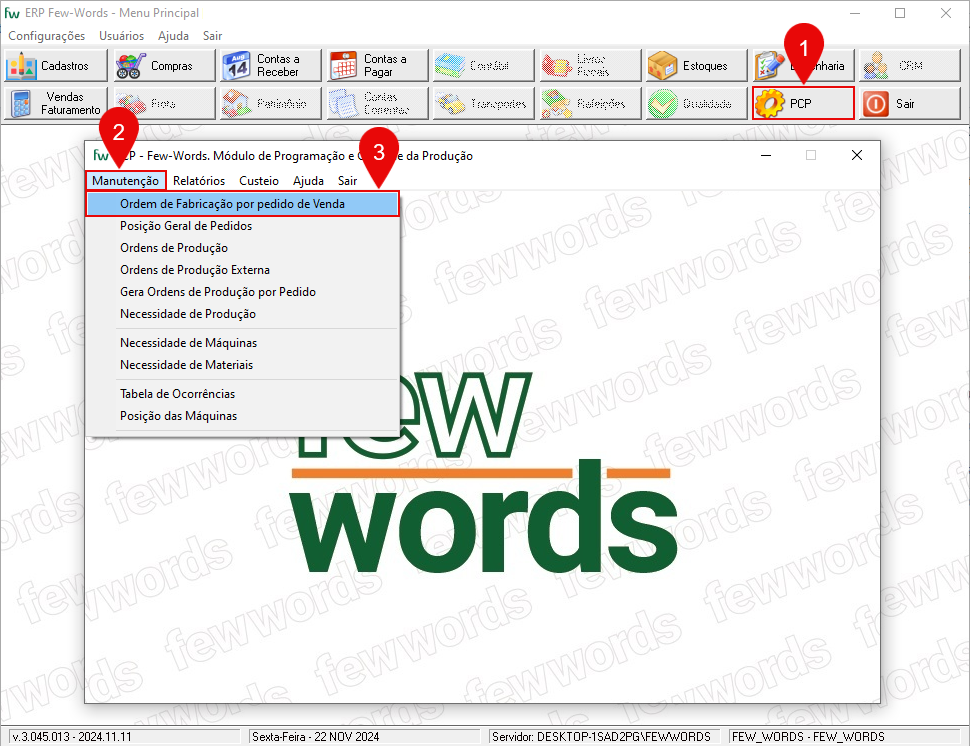This screenshot has width=970, height=746.
Task: Open Tabela de Ocorrências
Action: (242, 394)
